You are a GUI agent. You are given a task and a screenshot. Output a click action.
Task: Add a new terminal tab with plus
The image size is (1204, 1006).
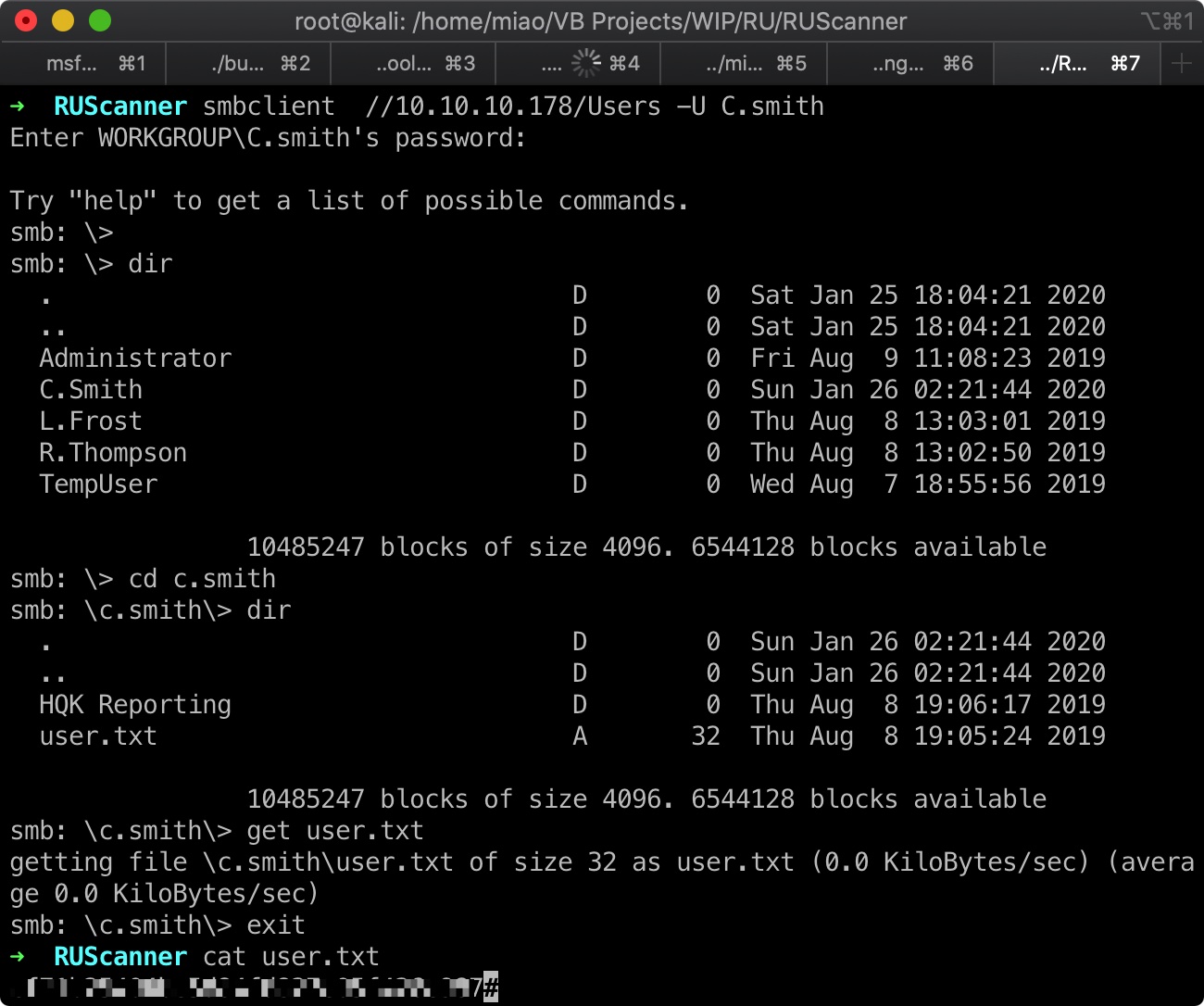pyautogui.click(x=1182, y=63)
